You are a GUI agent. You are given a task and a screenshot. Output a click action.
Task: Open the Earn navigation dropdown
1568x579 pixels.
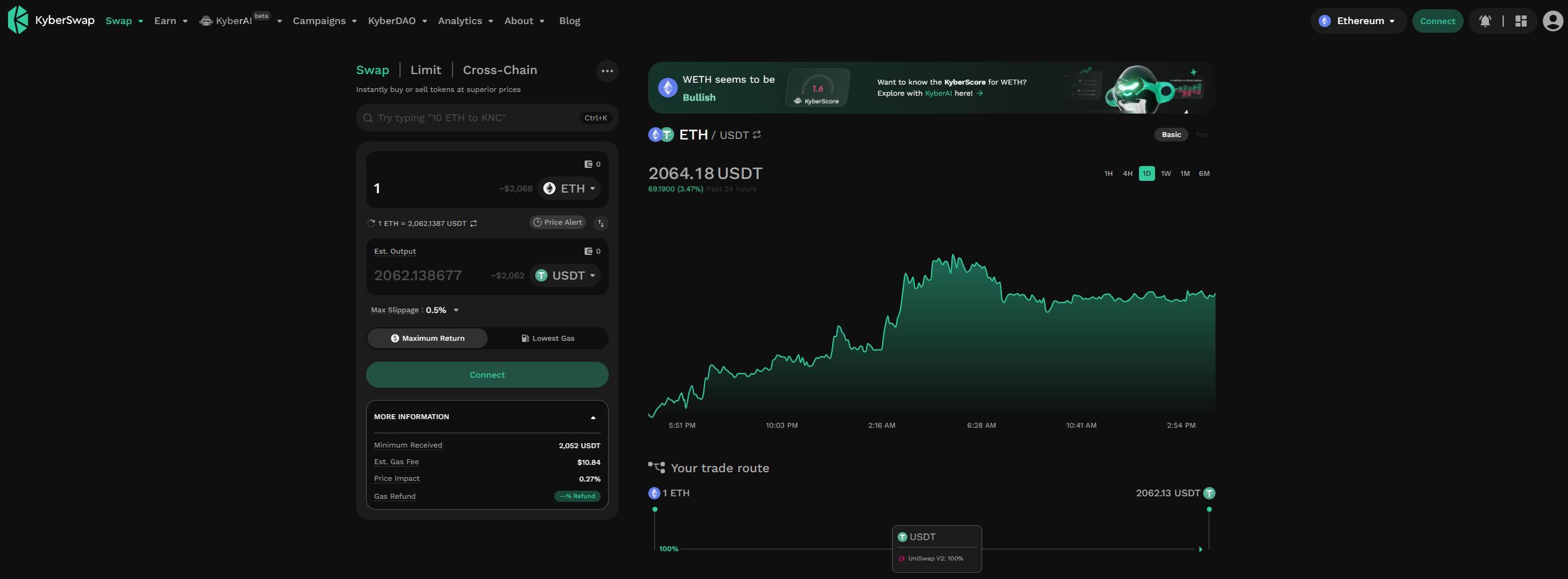170,21
